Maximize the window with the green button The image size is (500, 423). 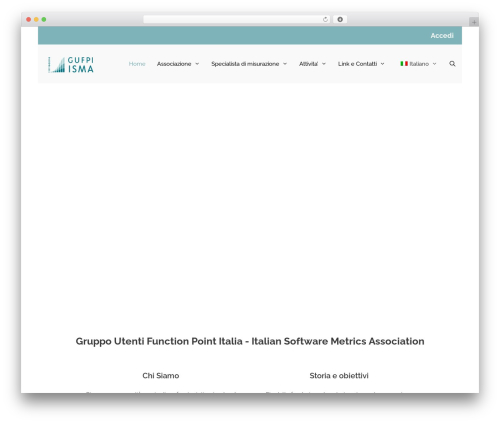(x=44, y=20)
